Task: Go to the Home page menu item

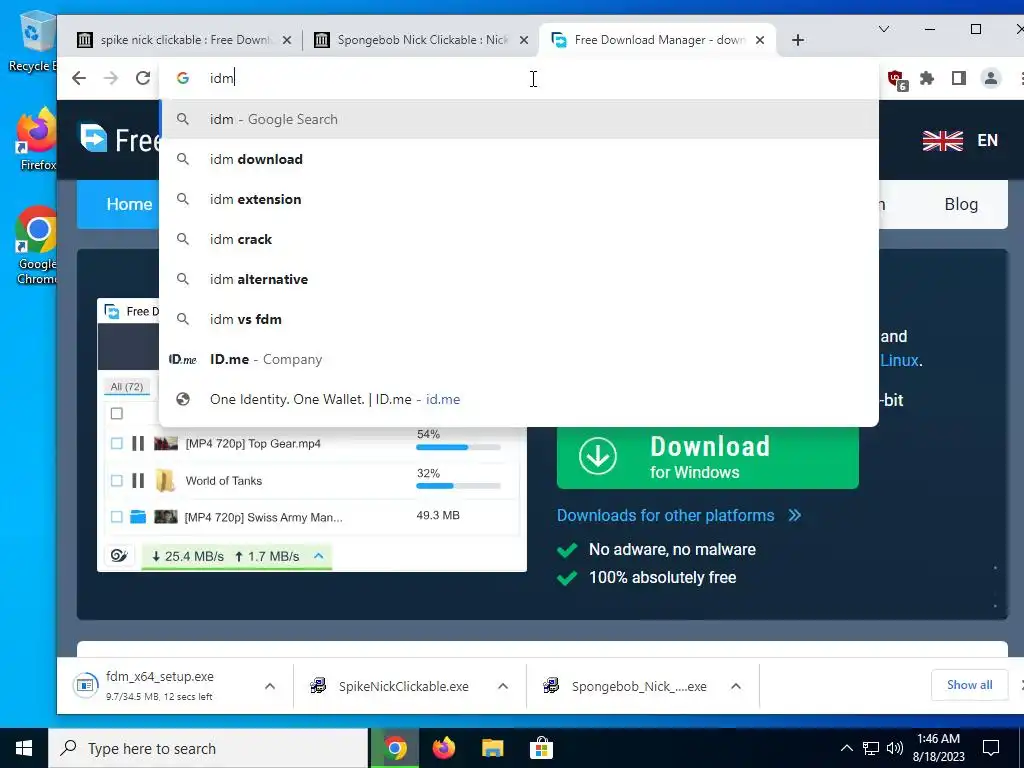Action: (x=129, y=204)
